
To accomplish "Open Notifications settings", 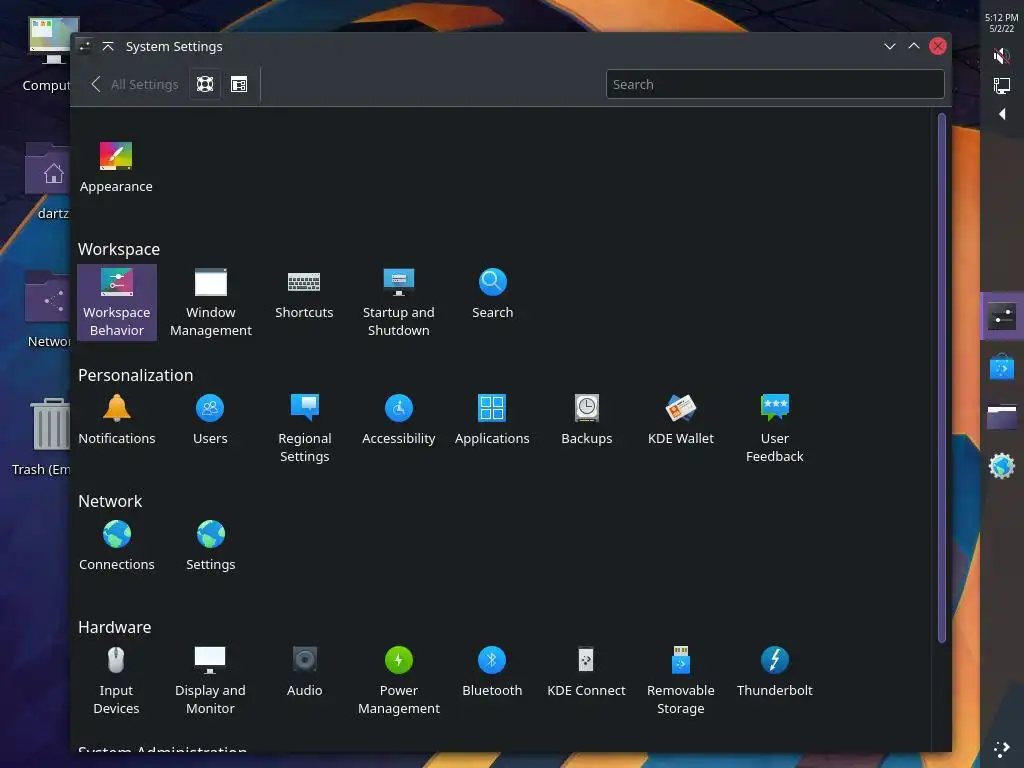I will coord(117,420).
